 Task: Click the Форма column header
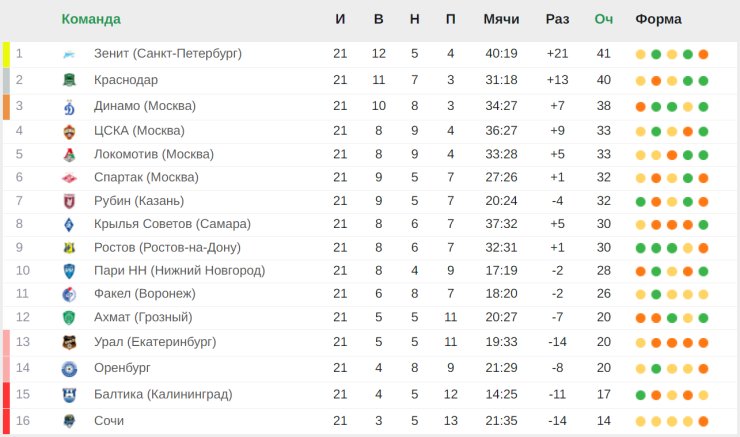point(658,19)
